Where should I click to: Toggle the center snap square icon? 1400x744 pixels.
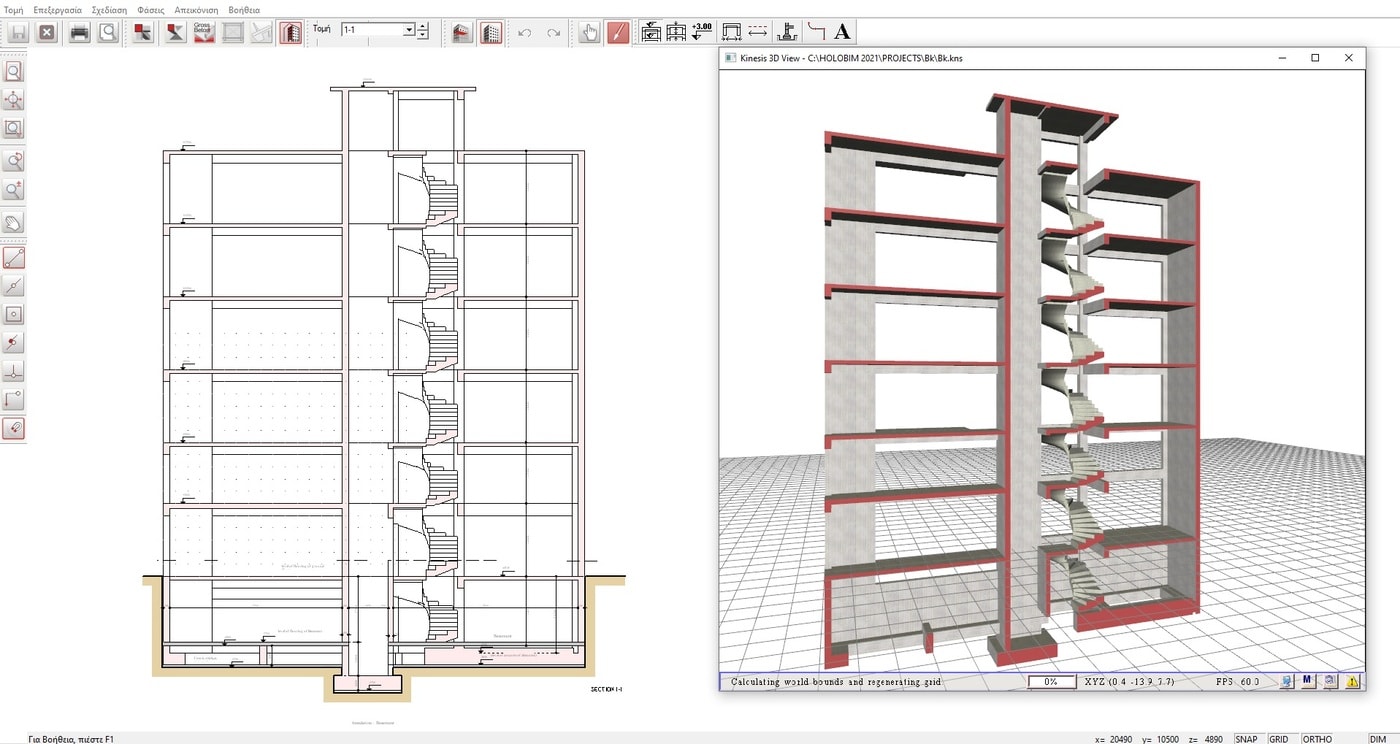[x=14, y=314]
